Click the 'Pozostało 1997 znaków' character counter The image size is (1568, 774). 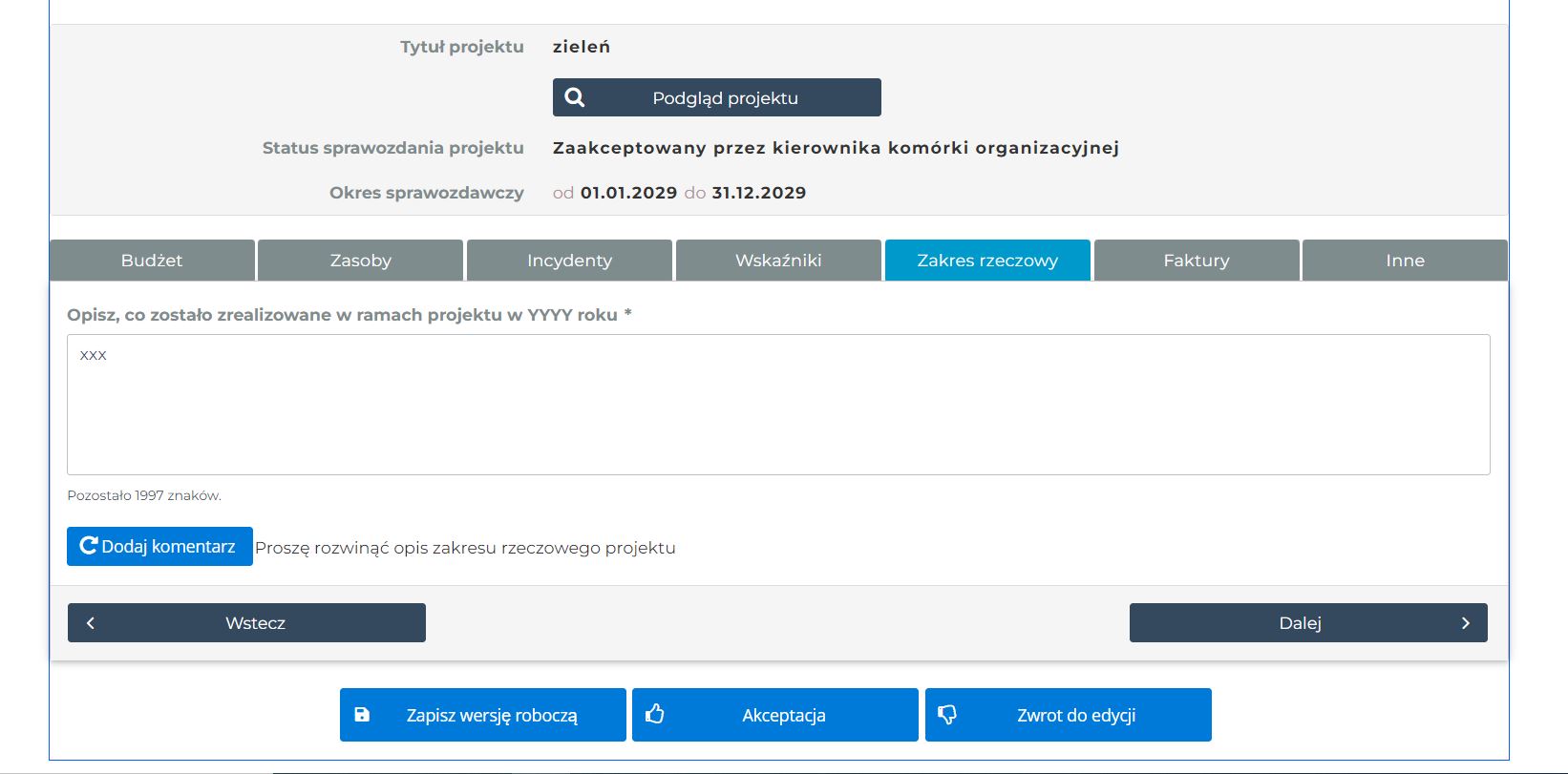144,495
